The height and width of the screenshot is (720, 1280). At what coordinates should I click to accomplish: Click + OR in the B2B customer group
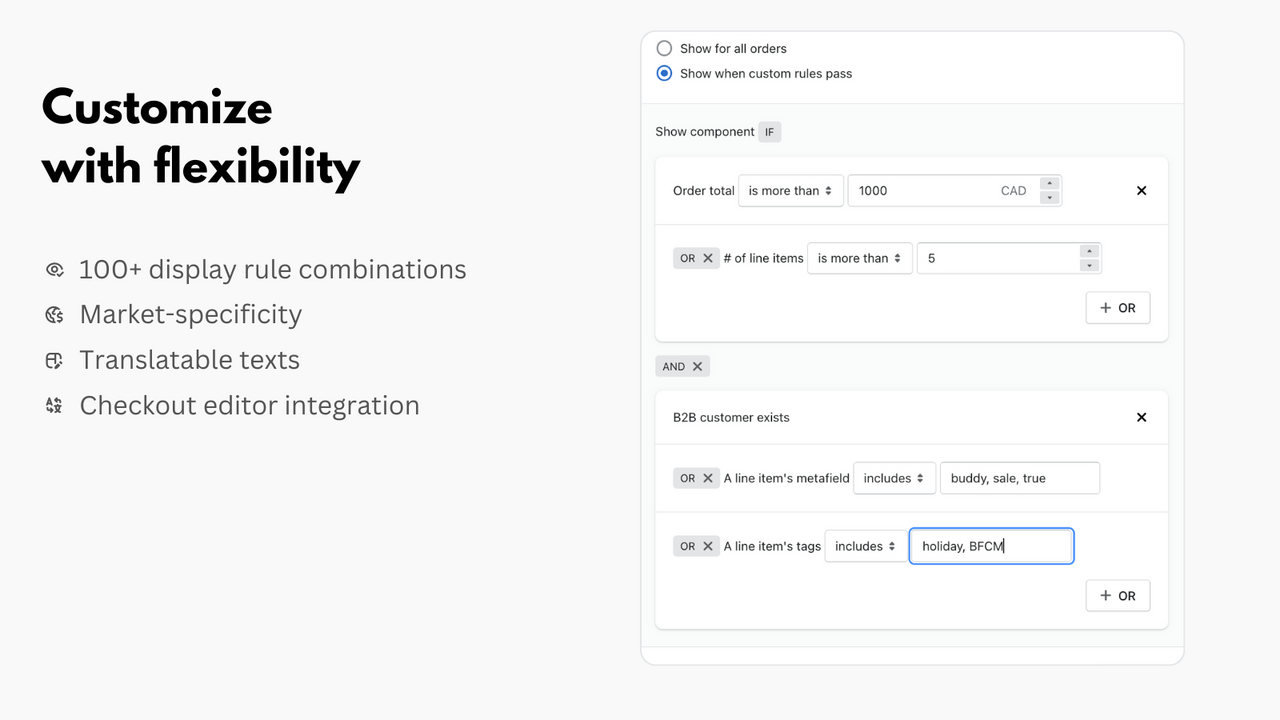click(x=1117, y=595)
